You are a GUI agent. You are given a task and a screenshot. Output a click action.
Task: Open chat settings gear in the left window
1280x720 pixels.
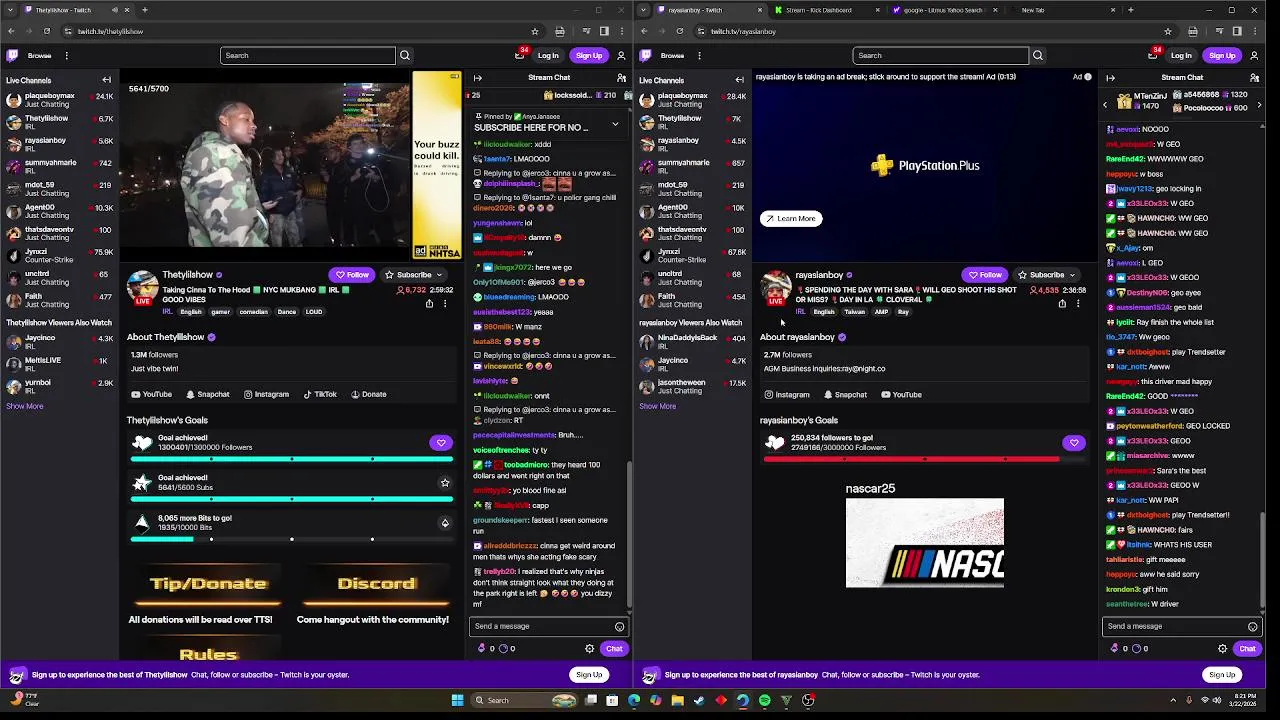point(589,649)
